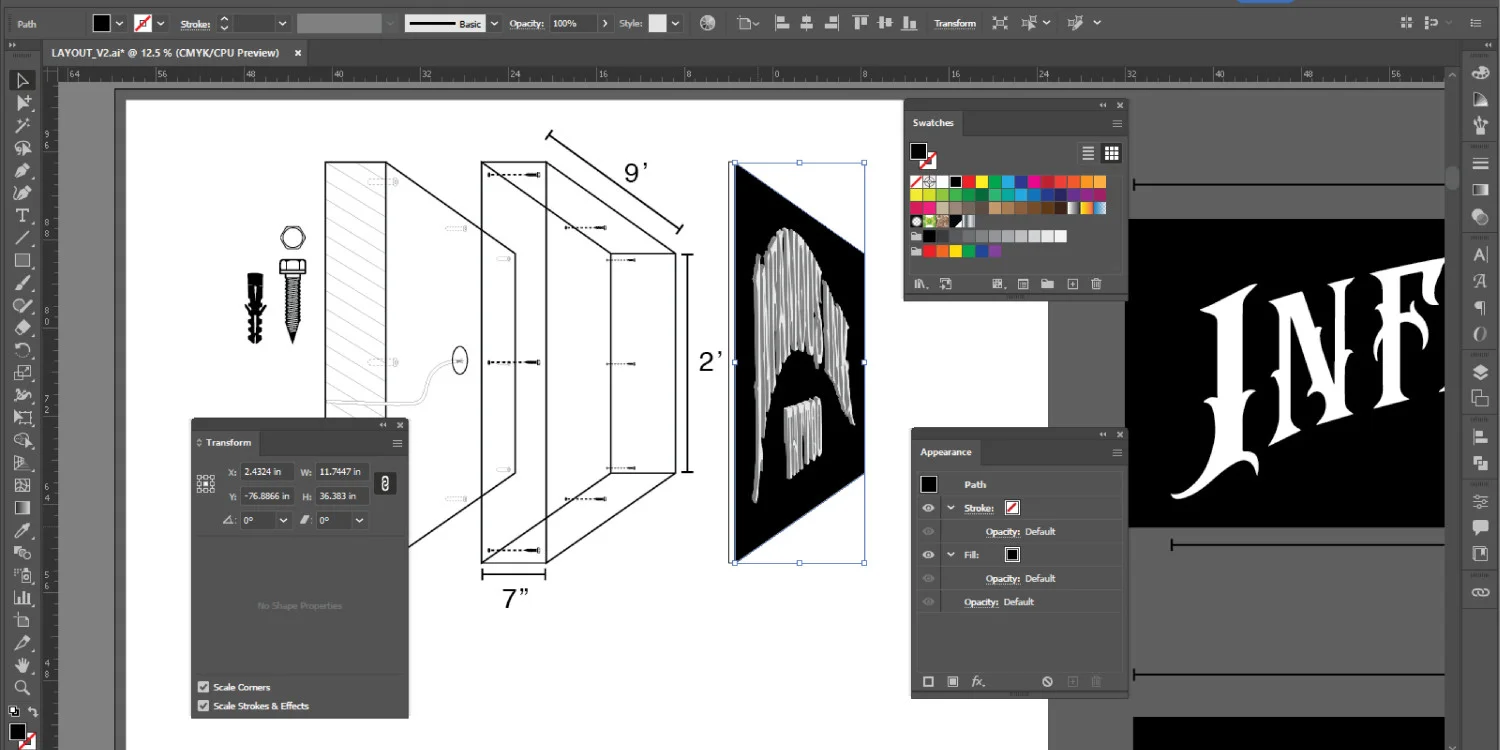1500x750 pixels.
Task: Click the delete swatch trash icon
Action: click(1096, 284)
